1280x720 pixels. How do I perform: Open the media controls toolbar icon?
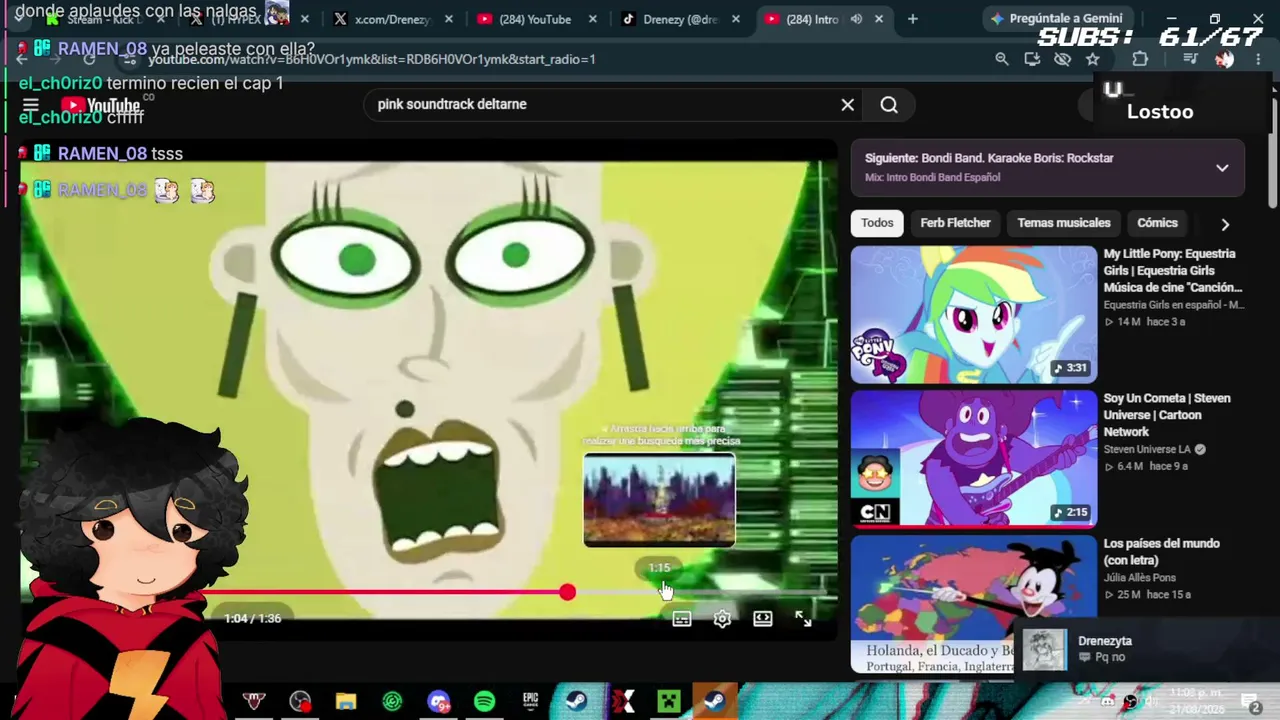(x=1190, y=59)
